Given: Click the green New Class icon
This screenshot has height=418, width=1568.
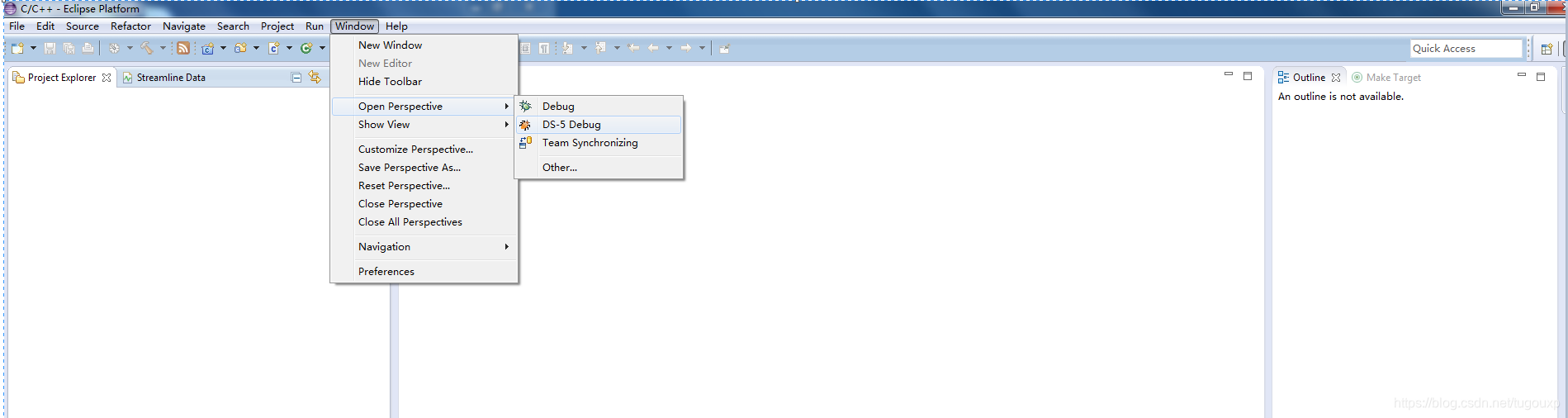Looking at the screenshot, I should coord(306,48).
